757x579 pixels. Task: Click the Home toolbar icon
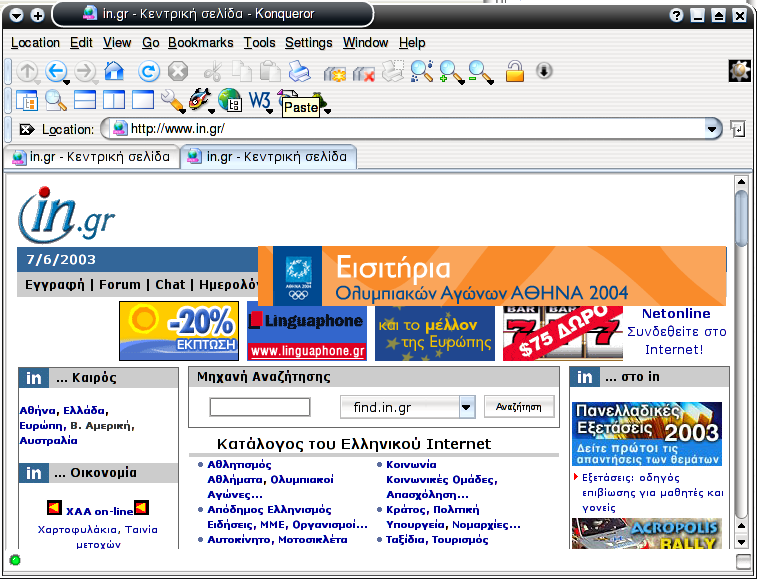click(x=114, y=71)
